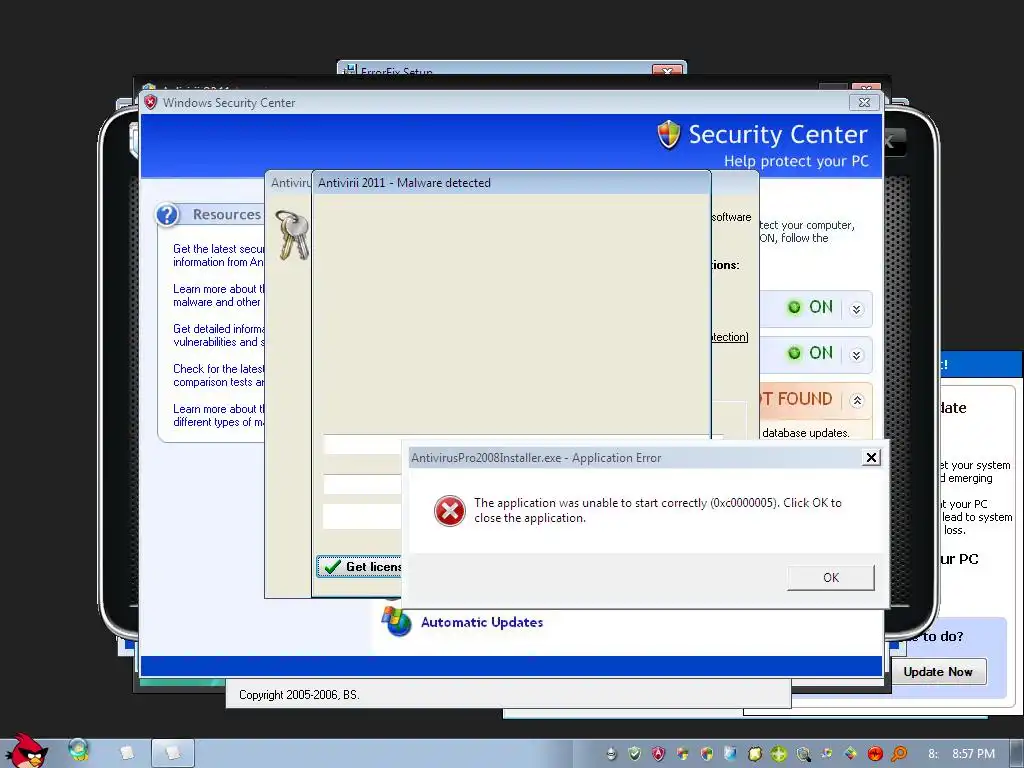Image resolution: width=1024 pixels, height=768 pixels.
Task: Close the Windows Security Center window
Action: tap(864, 103)
